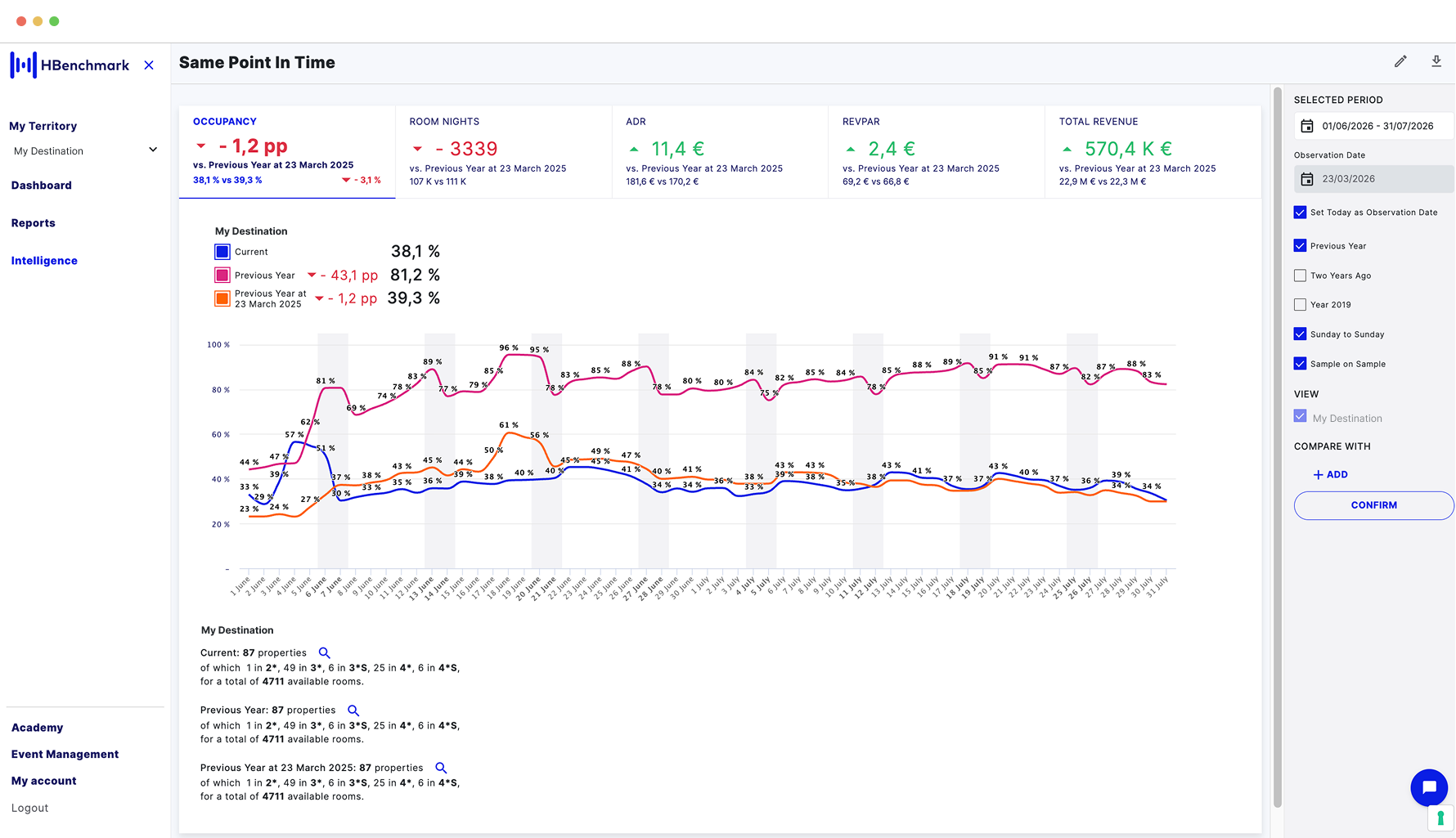Open Intelligence in the sidebar
This screenshot has width=1456, height=838.
pos(44,261)
